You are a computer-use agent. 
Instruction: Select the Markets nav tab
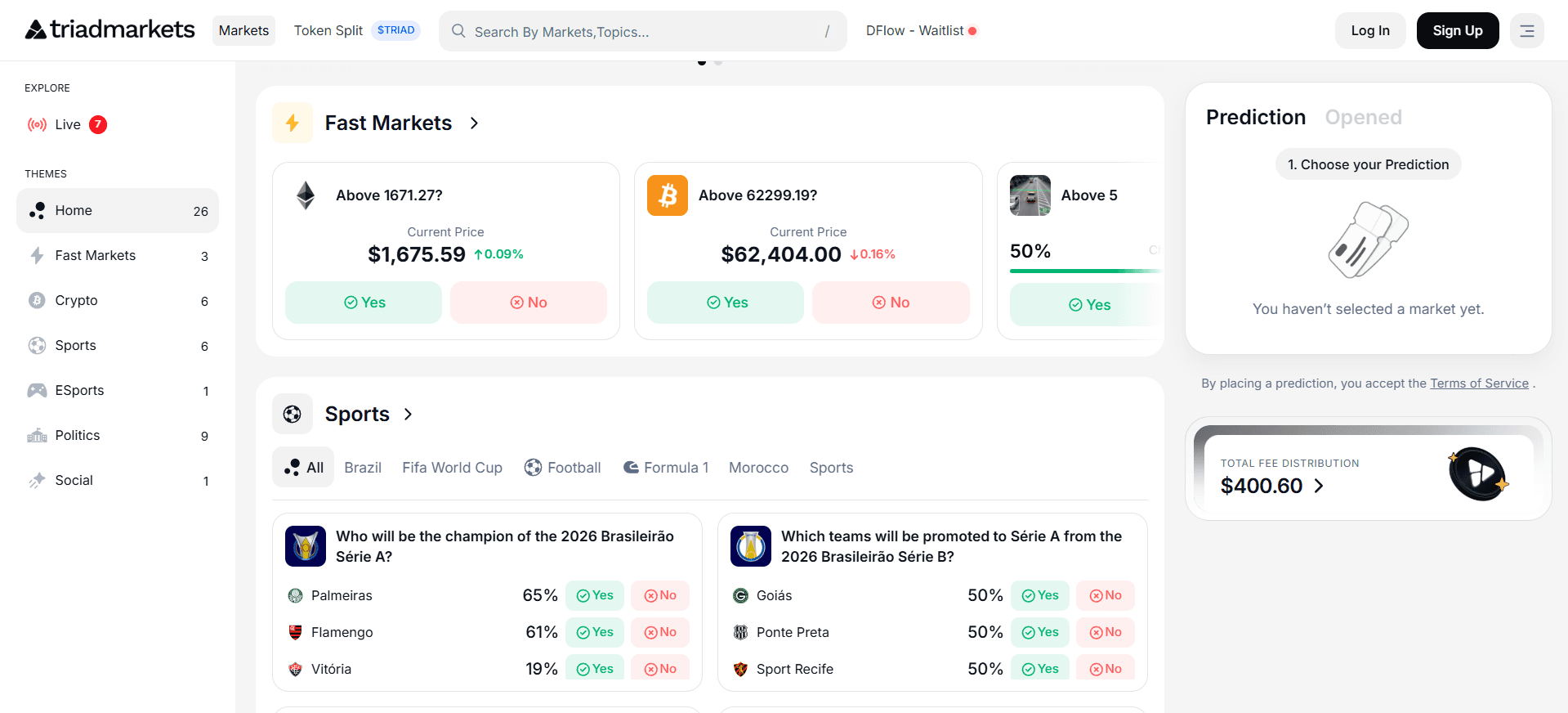(x=243, y=30)
